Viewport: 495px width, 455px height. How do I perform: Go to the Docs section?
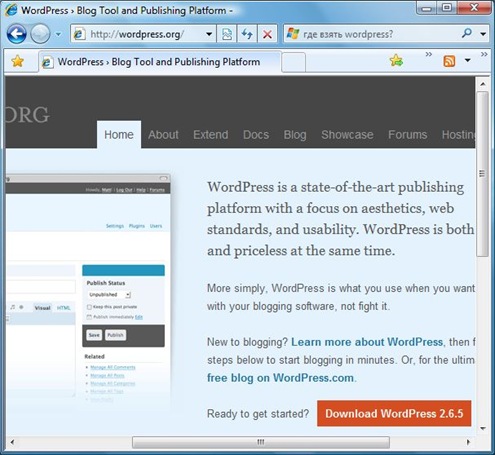256,135
